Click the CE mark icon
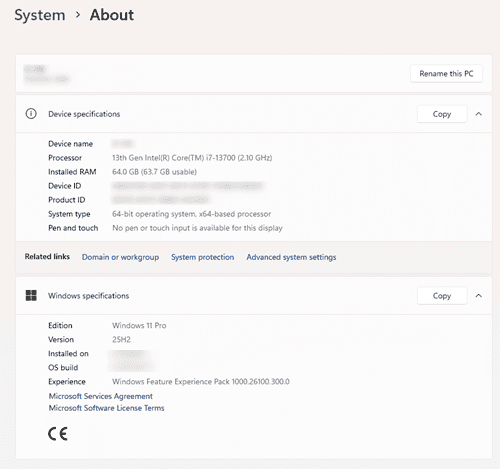Viewport: 500px width, 469px height. [58, 434]
